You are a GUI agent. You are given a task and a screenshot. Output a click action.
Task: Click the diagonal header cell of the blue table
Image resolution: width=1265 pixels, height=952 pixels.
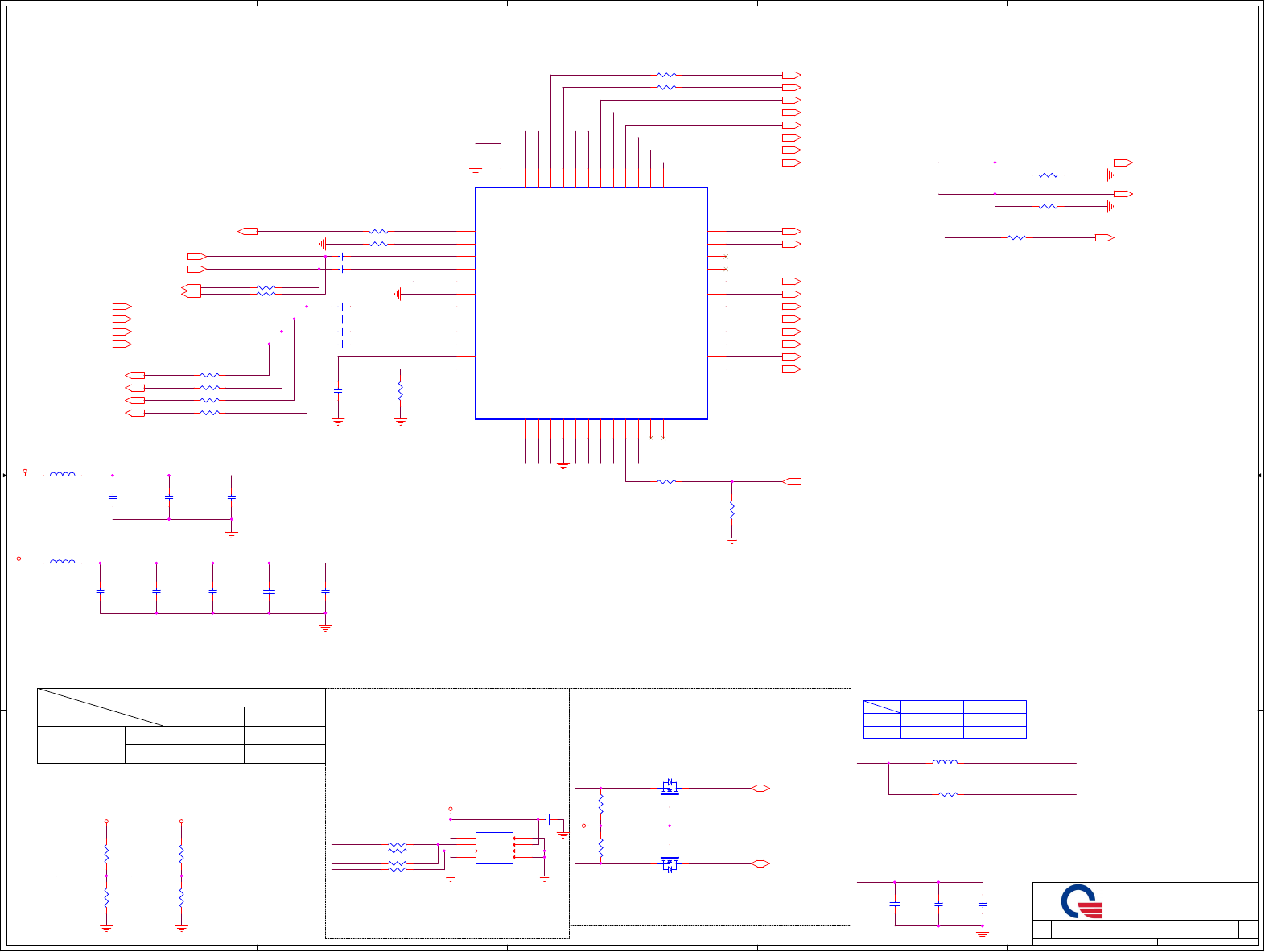882,707
